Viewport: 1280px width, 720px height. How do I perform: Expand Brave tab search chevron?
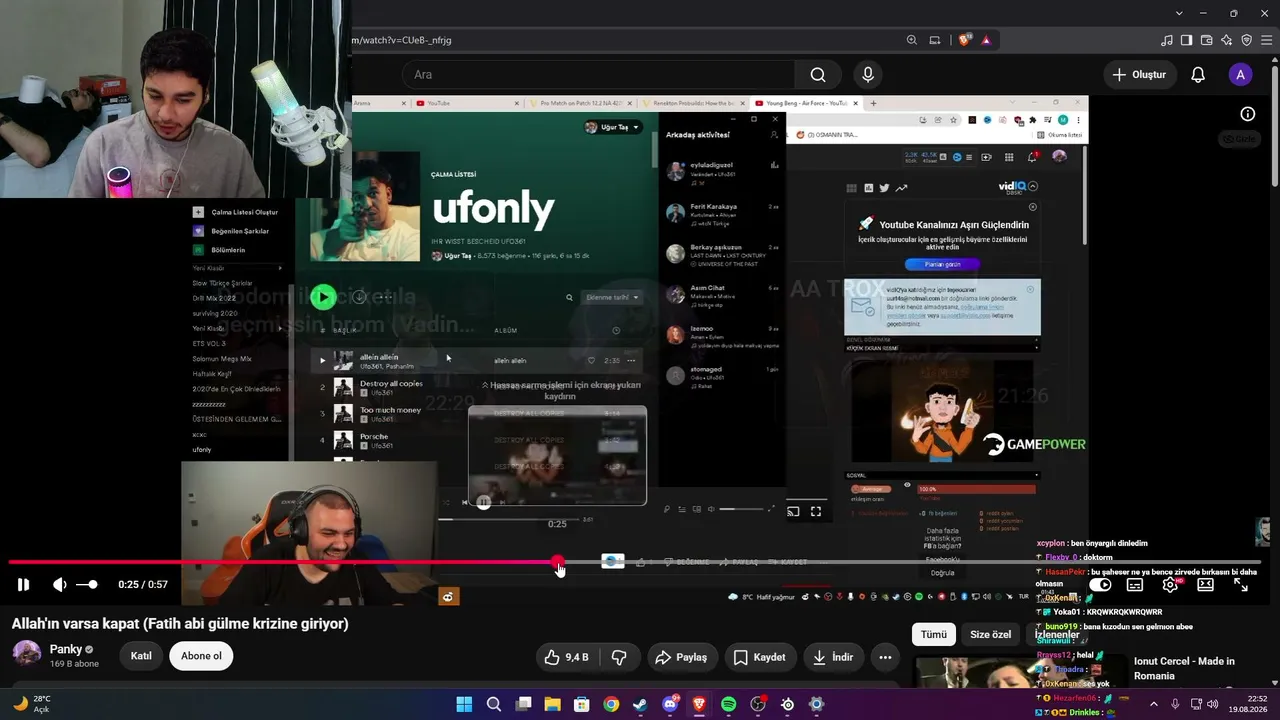tap(1180, 13)
